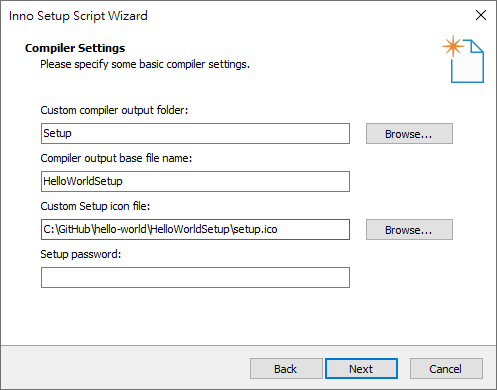Click the 'Custom Setup icon file:' label

coord(95,206)
